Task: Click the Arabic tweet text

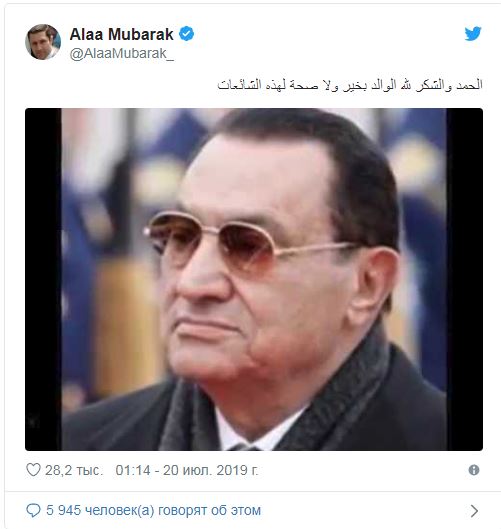Action: click(350, 84)
